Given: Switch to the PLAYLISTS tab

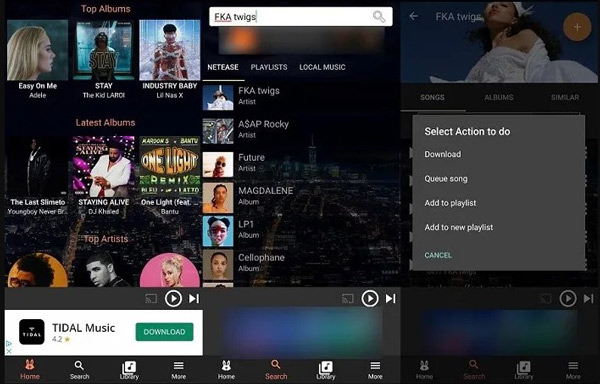Looking at the screenshot, I should [x=269, y=67].
